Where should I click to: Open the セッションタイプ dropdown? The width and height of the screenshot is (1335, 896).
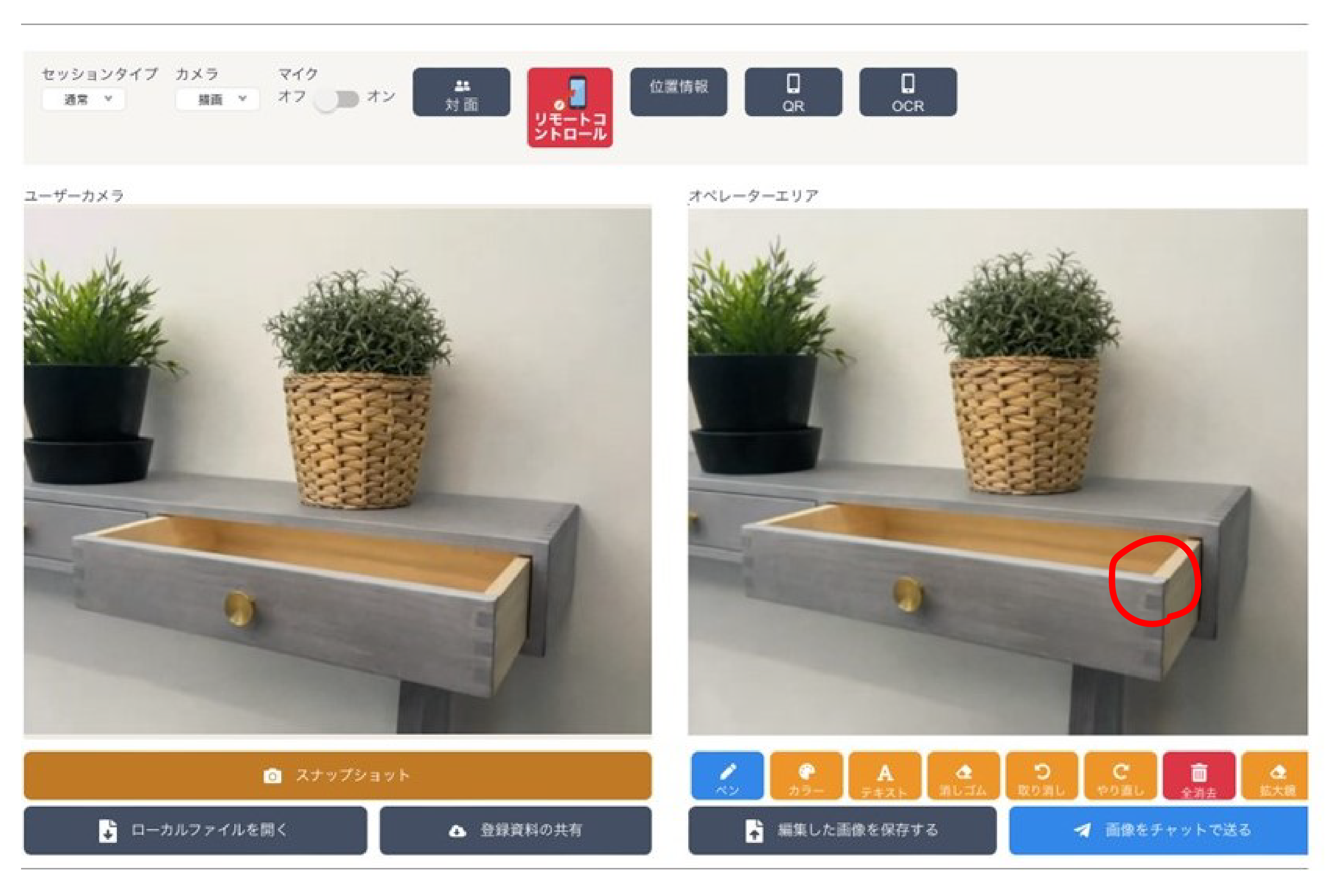(83, 99)
